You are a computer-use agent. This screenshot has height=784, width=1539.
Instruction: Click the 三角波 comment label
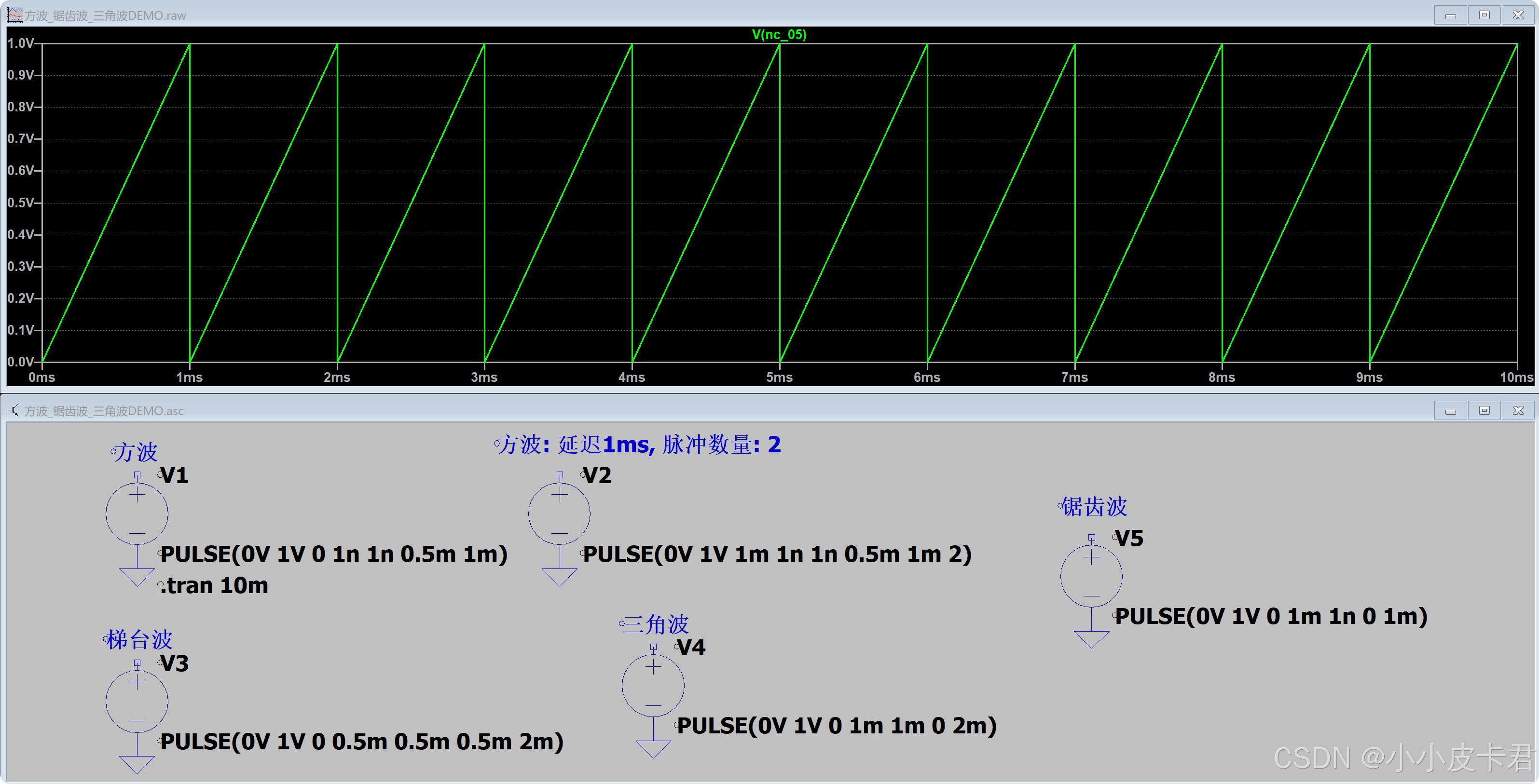(655, 624)
